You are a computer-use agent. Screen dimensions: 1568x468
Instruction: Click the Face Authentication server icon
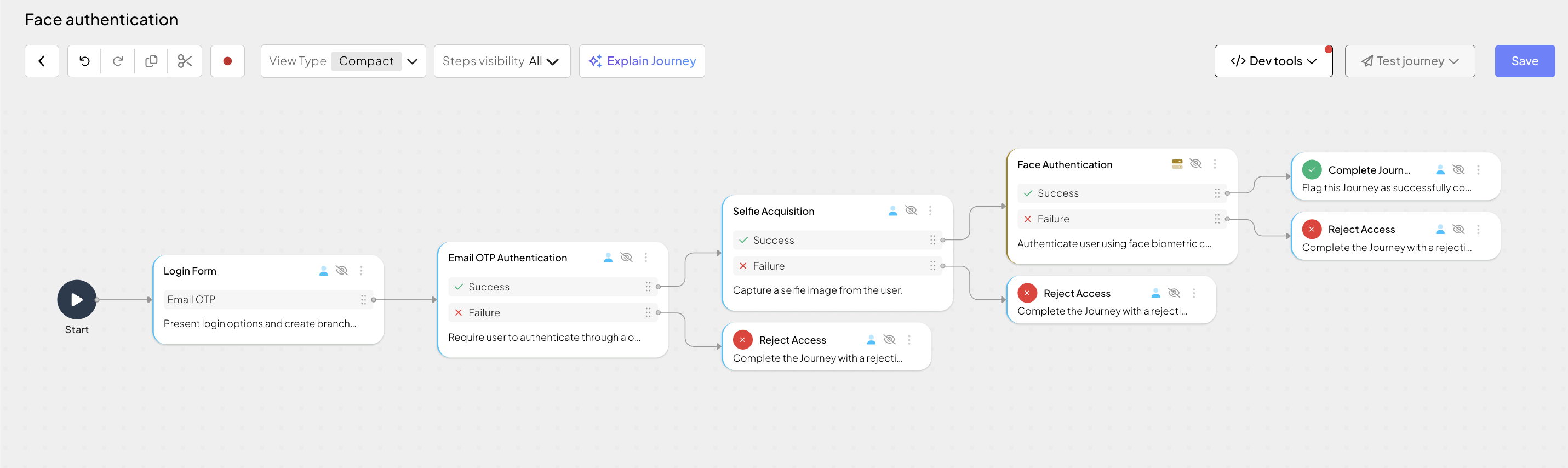[1177, 164]
